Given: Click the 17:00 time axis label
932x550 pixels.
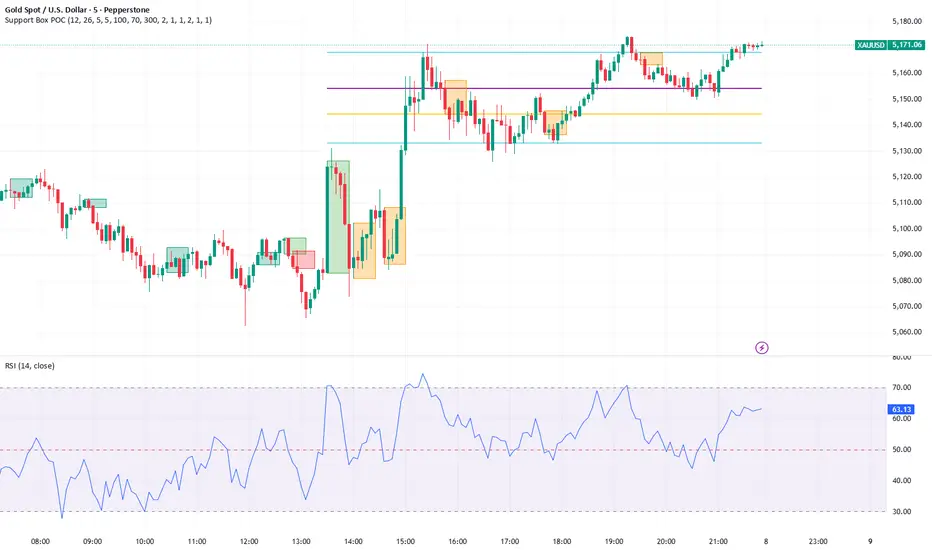Looking at the screenshot, I should pyautogui.click(x=510, y=541).
